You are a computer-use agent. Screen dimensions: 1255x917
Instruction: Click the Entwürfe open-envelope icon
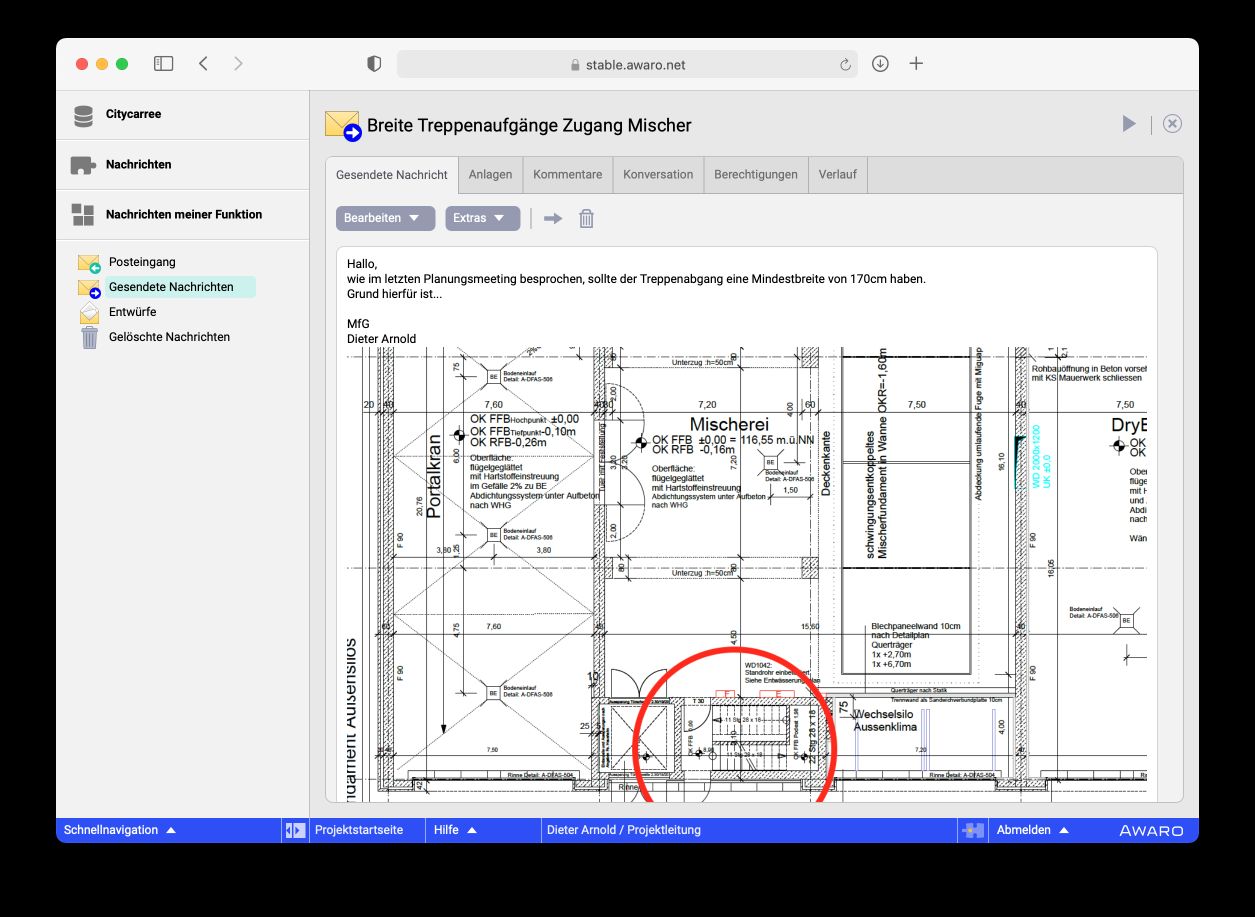tap(90, 313)
